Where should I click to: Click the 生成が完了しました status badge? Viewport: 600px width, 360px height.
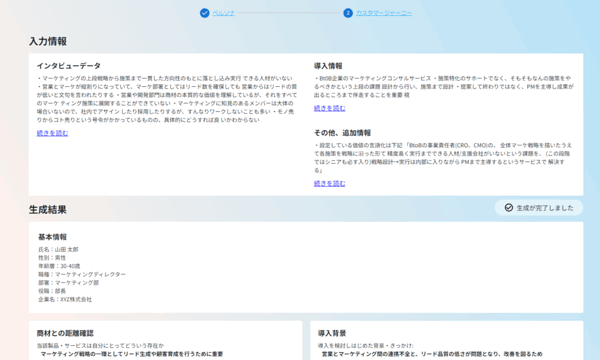539,208
